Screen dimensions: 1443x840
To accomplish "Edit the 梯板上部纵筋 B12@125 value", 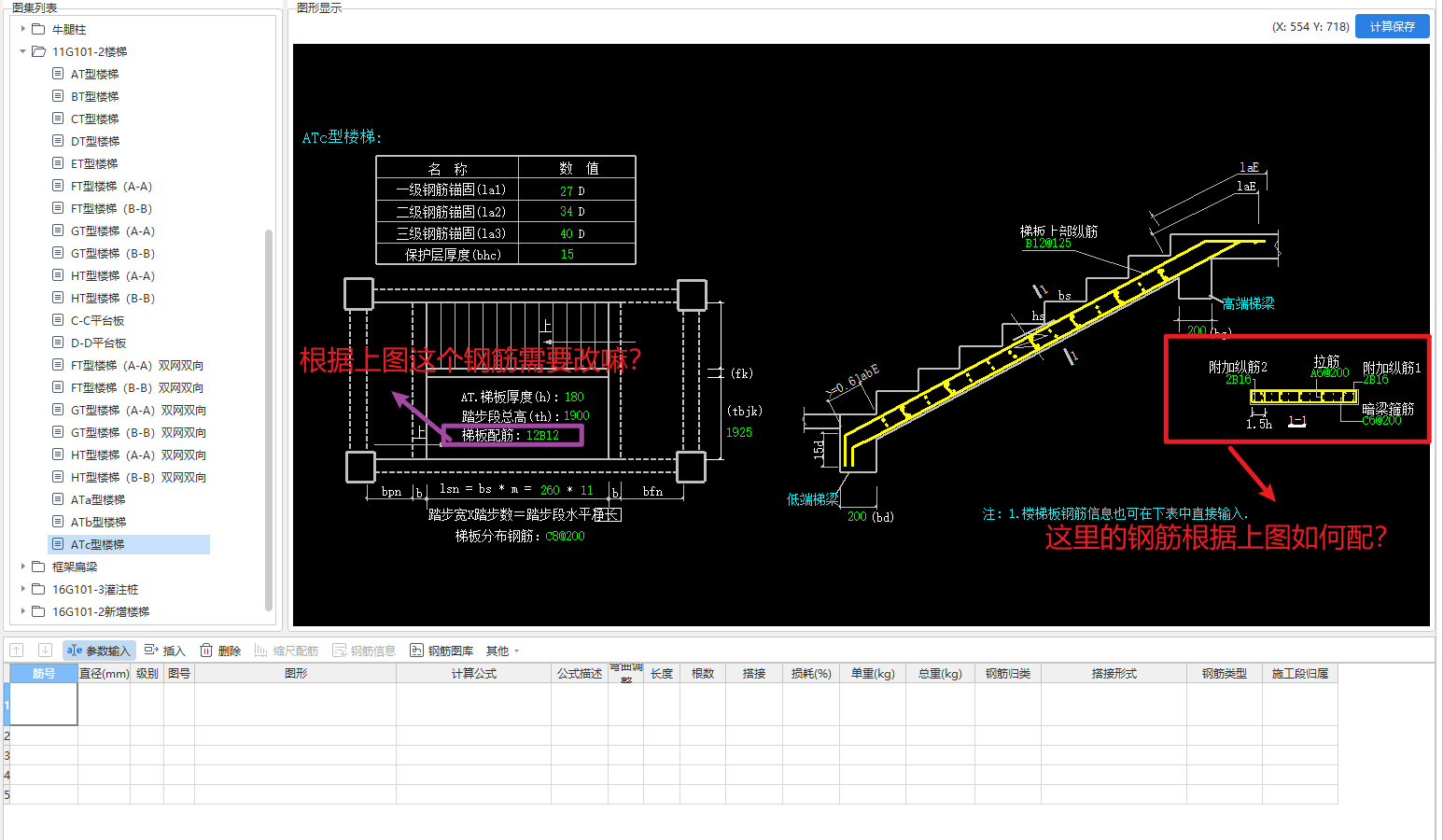I will click(1048, 244).
